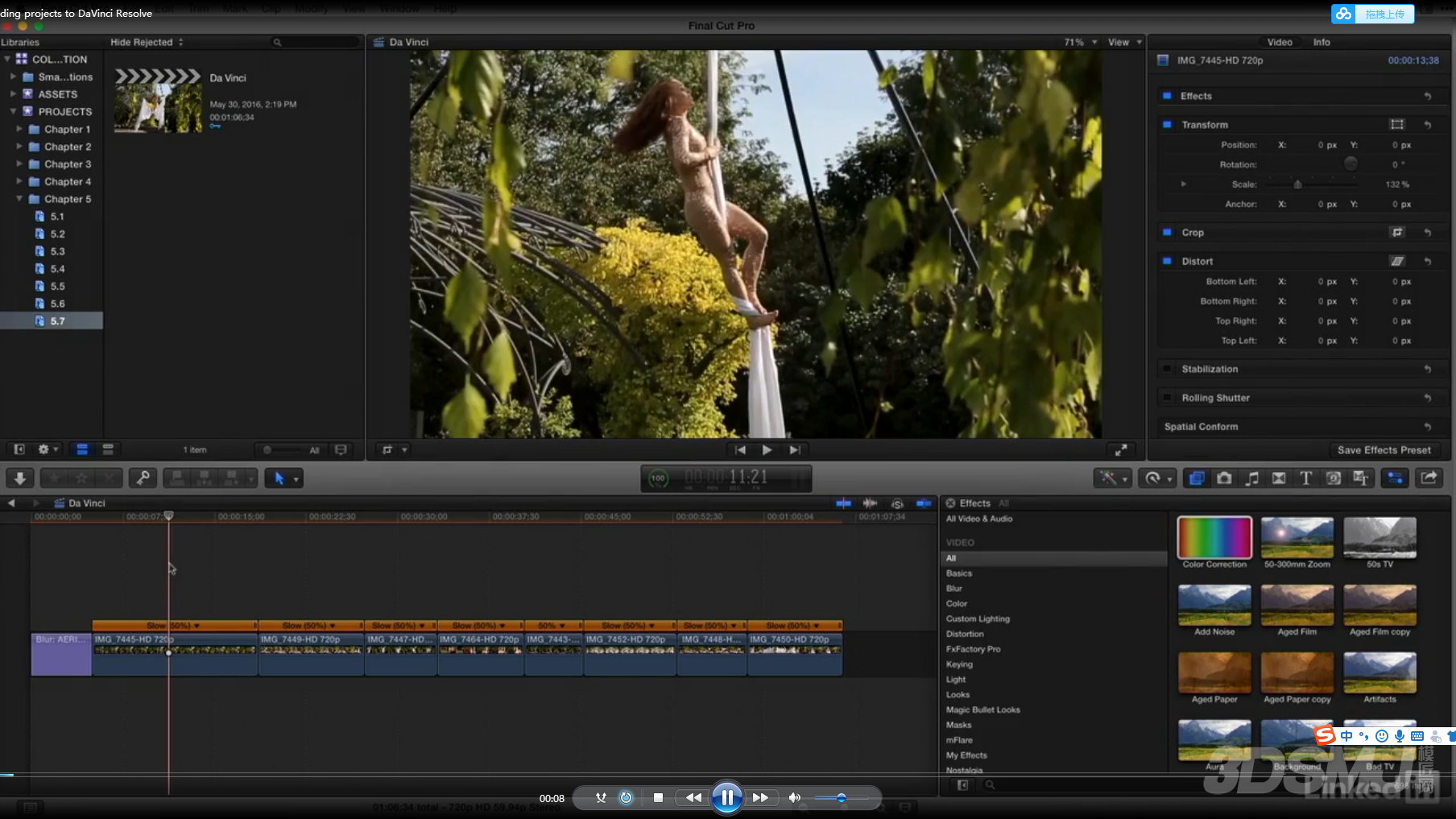
Task: Toggle Distort effect blue checkbox
Action: point(1167,261)
